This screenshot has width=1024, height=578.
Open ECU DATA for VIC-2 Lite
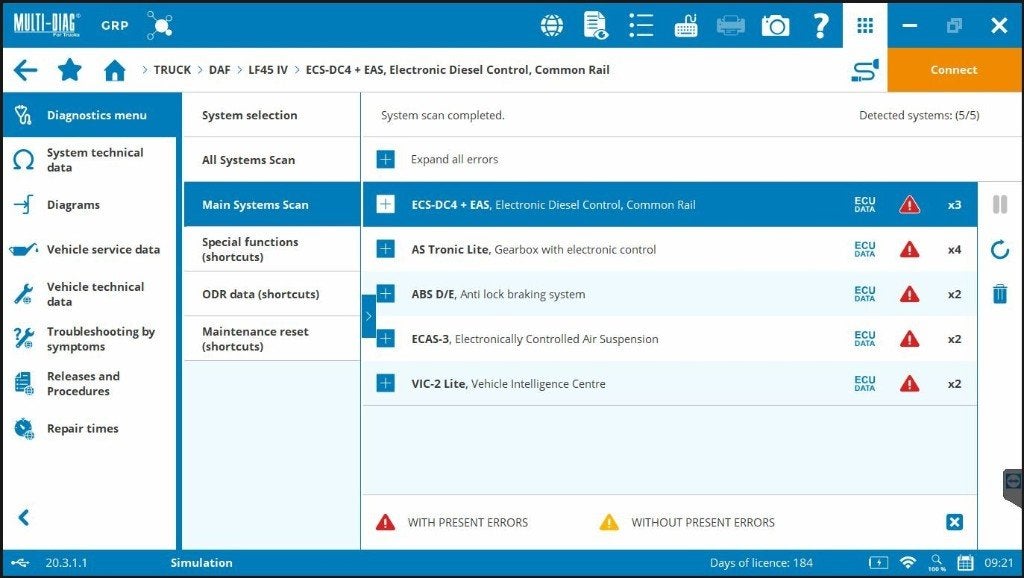coord(865,383)
